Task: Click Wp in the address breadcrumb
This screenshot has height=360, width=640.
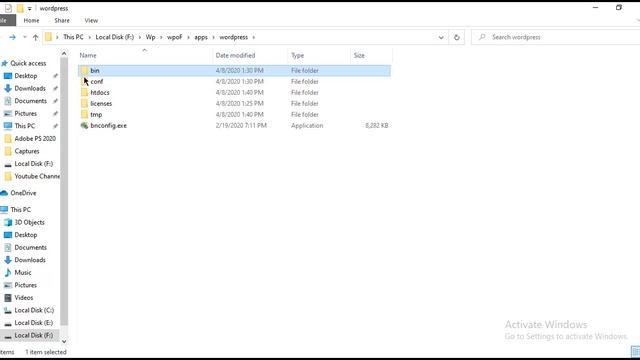Action: click(x=151, y=37)
